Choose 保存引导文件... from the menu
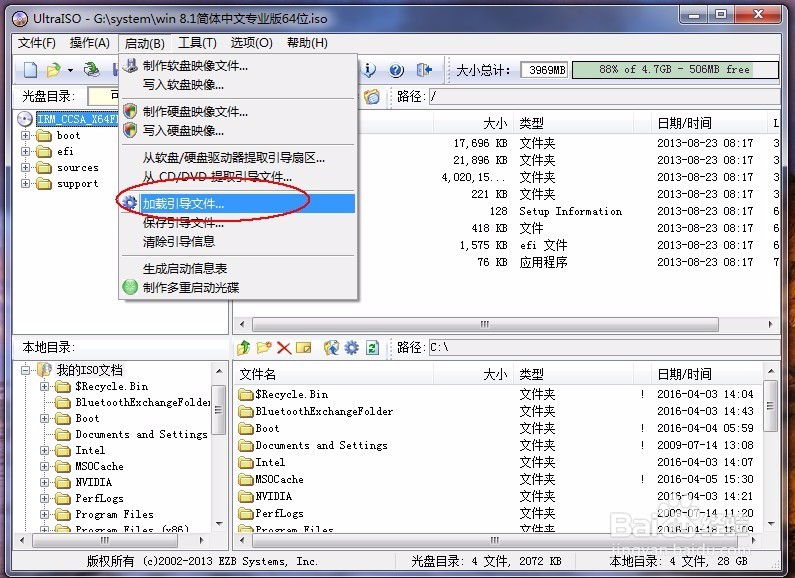 [x=237, y=223]
